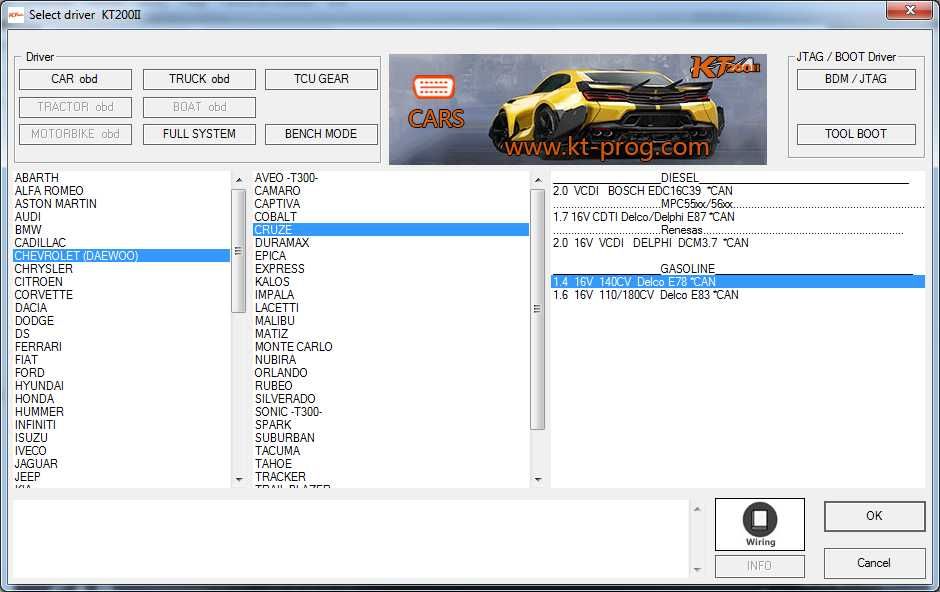Select TAHOE model
Viewport: 940px width, 592px height.
point(391,464)
